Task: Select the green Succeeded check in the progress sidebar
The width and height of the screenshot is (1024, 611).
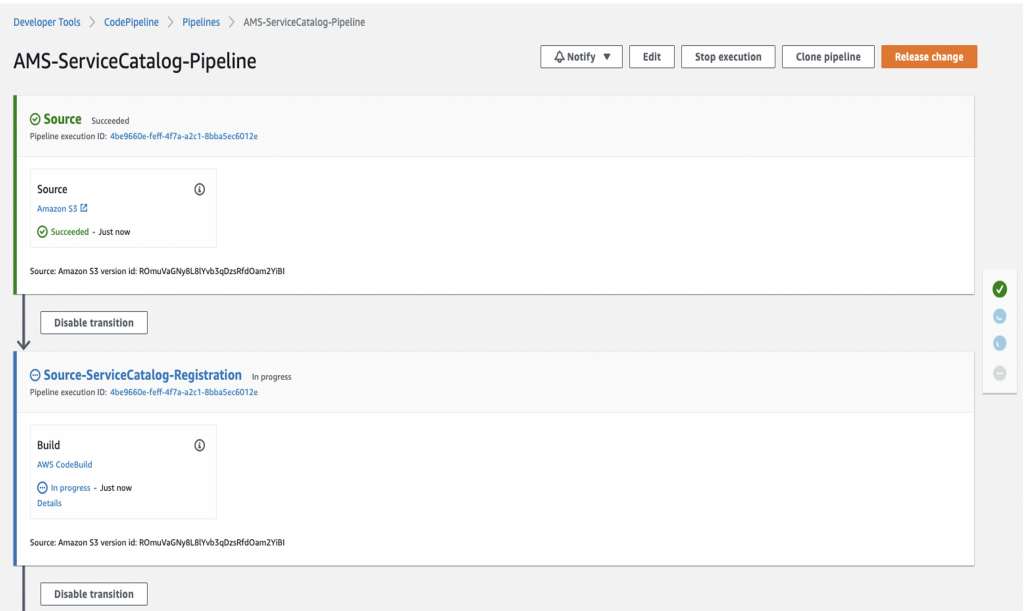Action: [999, 289]
